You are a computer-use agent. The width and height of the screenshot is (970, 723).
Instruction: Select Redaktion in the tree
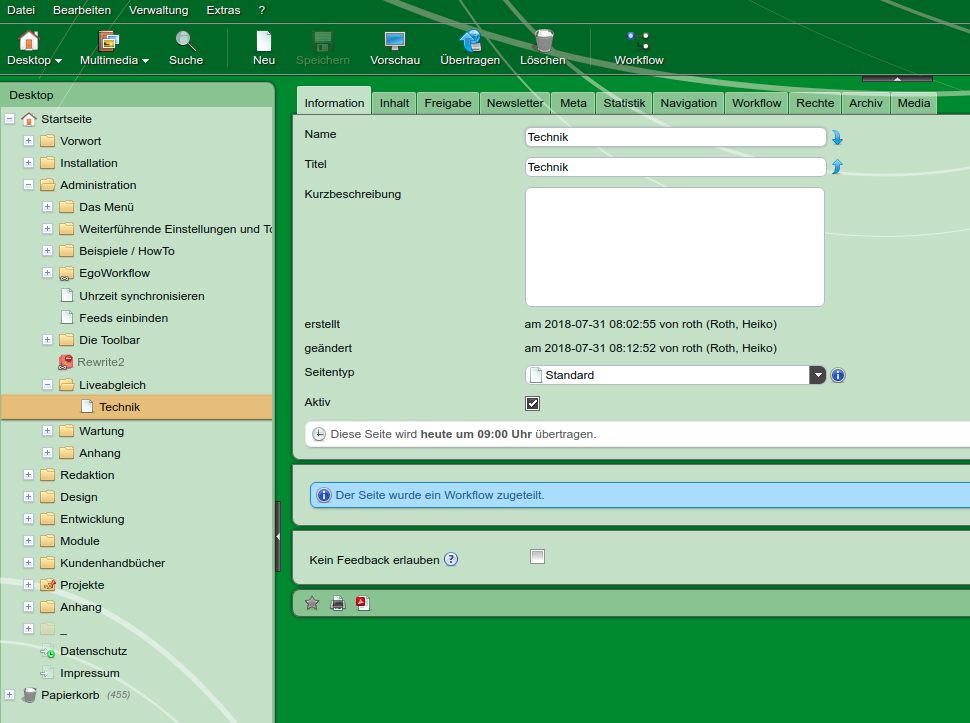click(87, 475)
